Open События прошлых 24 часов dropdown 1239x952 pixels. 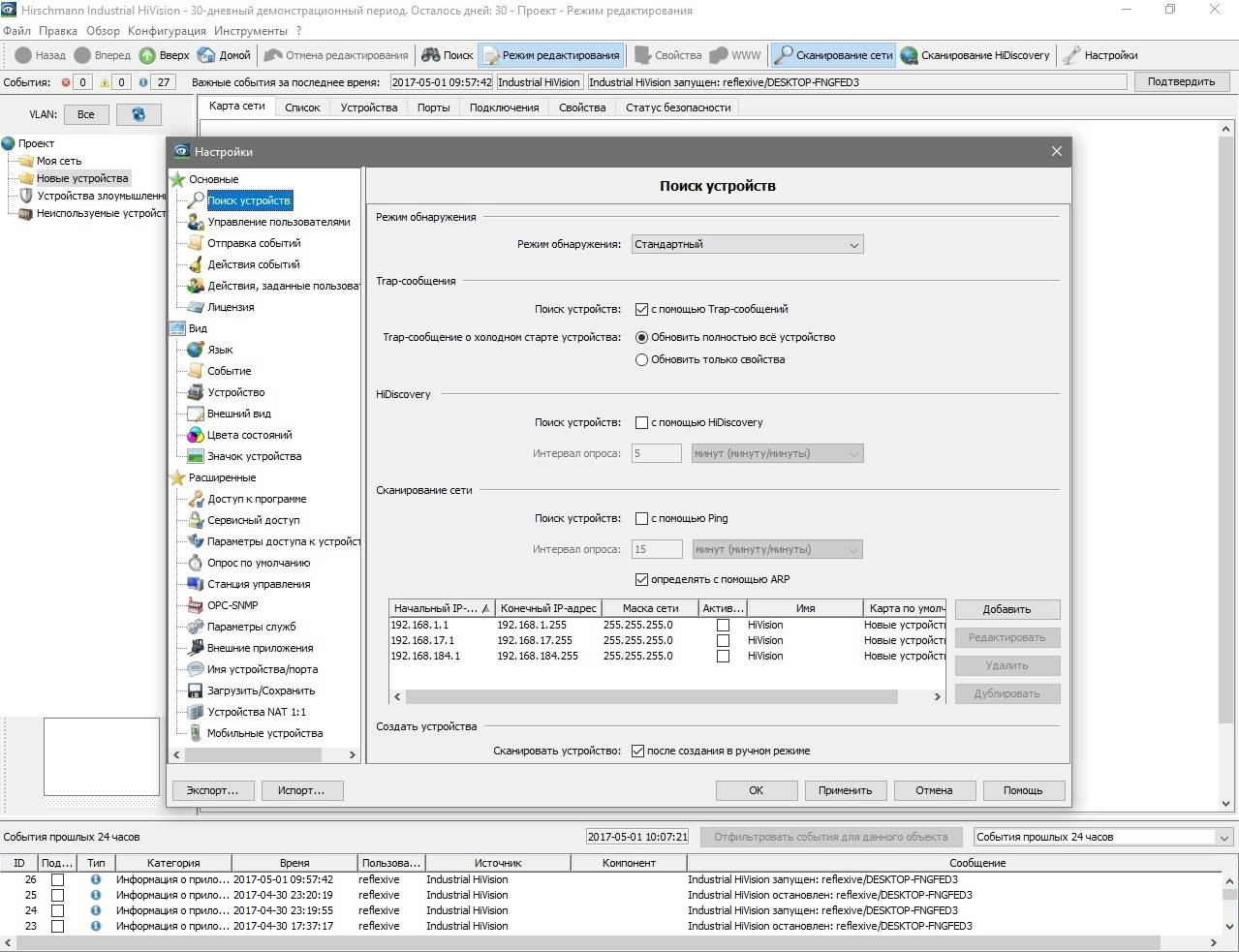point(1103,837)
